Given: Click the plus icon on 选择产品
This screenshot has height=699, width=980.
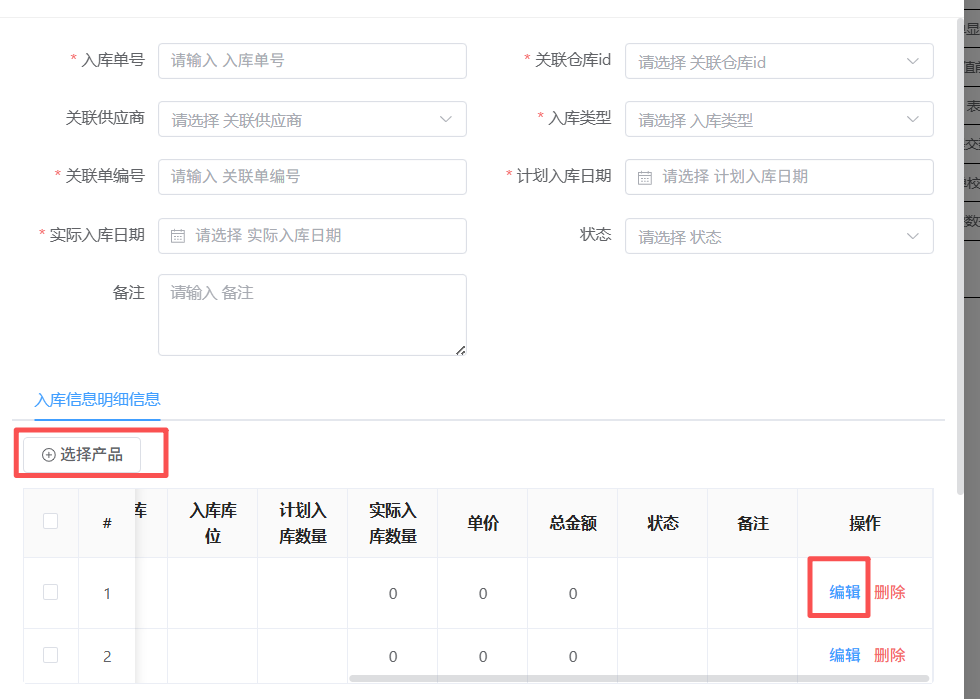Looking at the screenshot, I should pyautogui.click(x=48, y=455).
